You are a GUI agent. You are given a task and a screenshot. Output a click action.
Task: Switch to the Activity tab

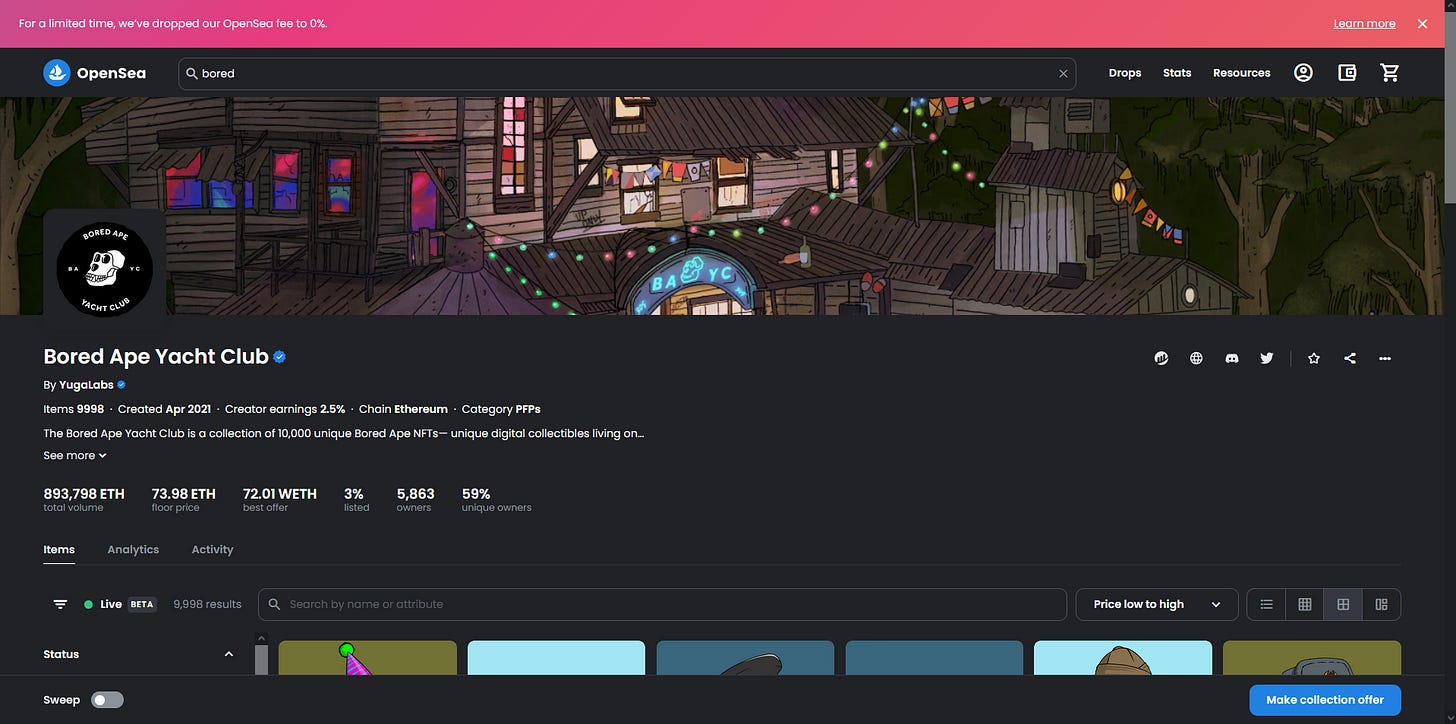[212, 549]
